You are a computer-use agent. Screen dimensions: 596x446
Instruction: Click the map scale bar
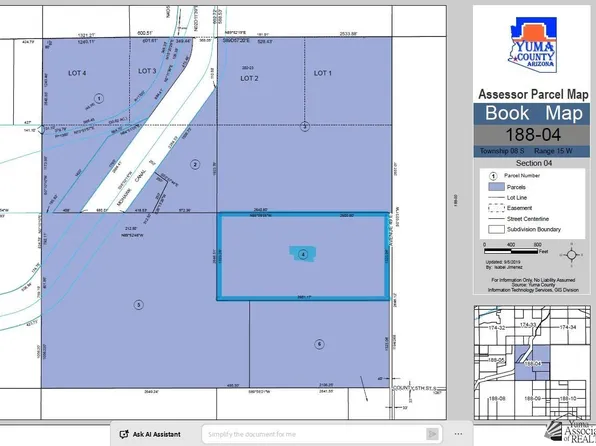pos(511,251)
